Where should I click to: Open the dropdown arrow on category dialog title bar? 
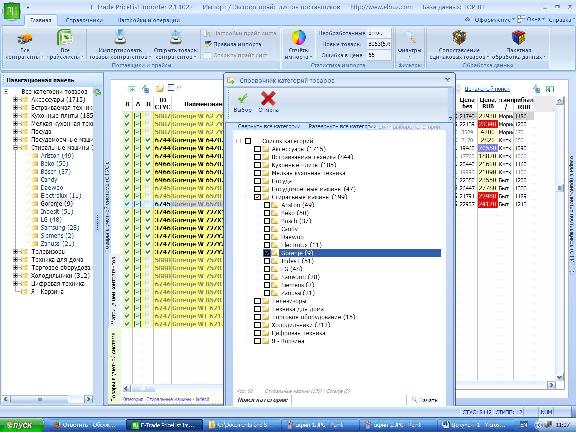point(447,79)
